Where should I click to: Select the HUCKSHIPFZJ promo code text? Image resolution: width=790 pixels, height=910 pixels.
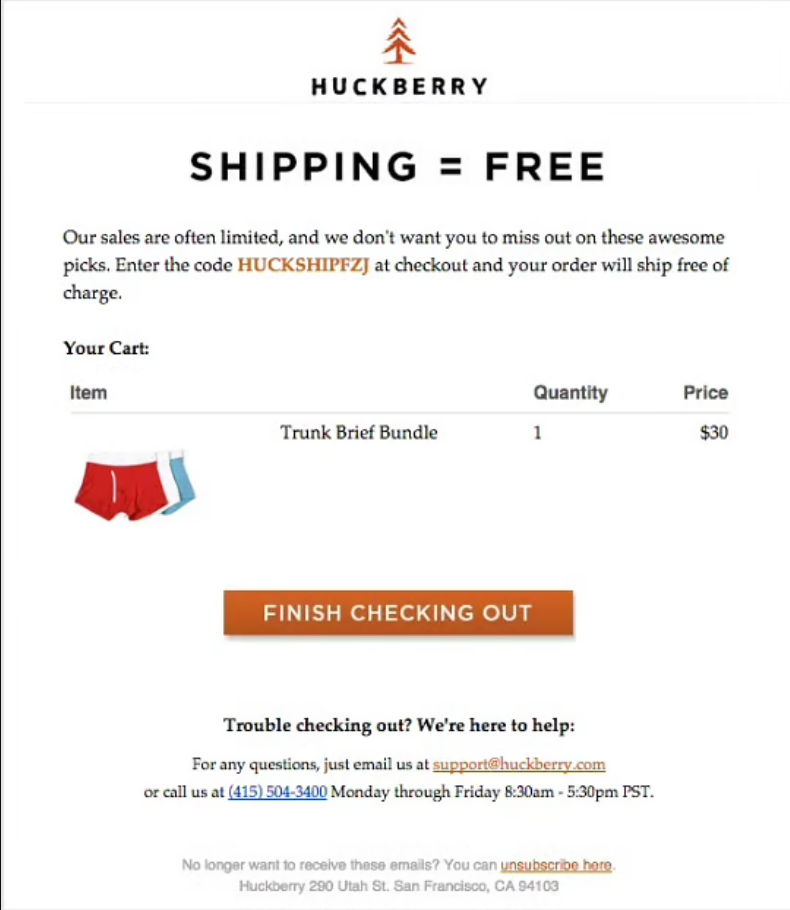pyautogui.click(x=303, y=265)
